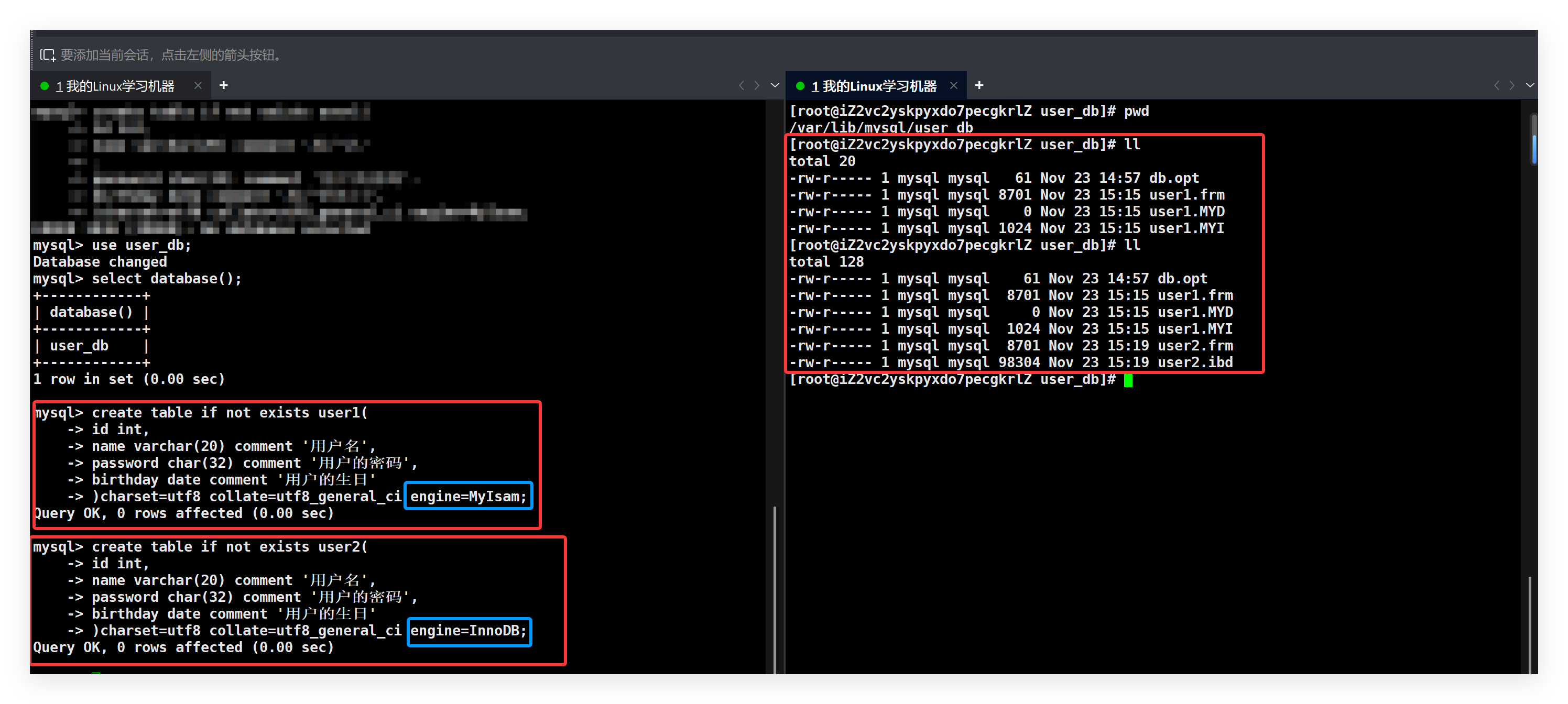
Task: Close the left '我的Linux学习机器' tab
Action: 198,86
